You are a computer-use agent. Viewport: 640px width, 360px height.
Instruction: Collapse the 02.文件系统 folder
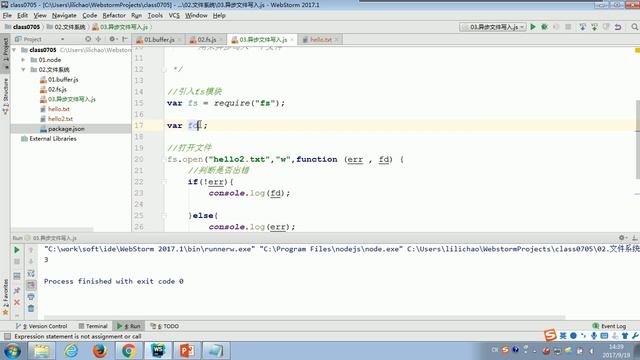[x=23, y=69]
